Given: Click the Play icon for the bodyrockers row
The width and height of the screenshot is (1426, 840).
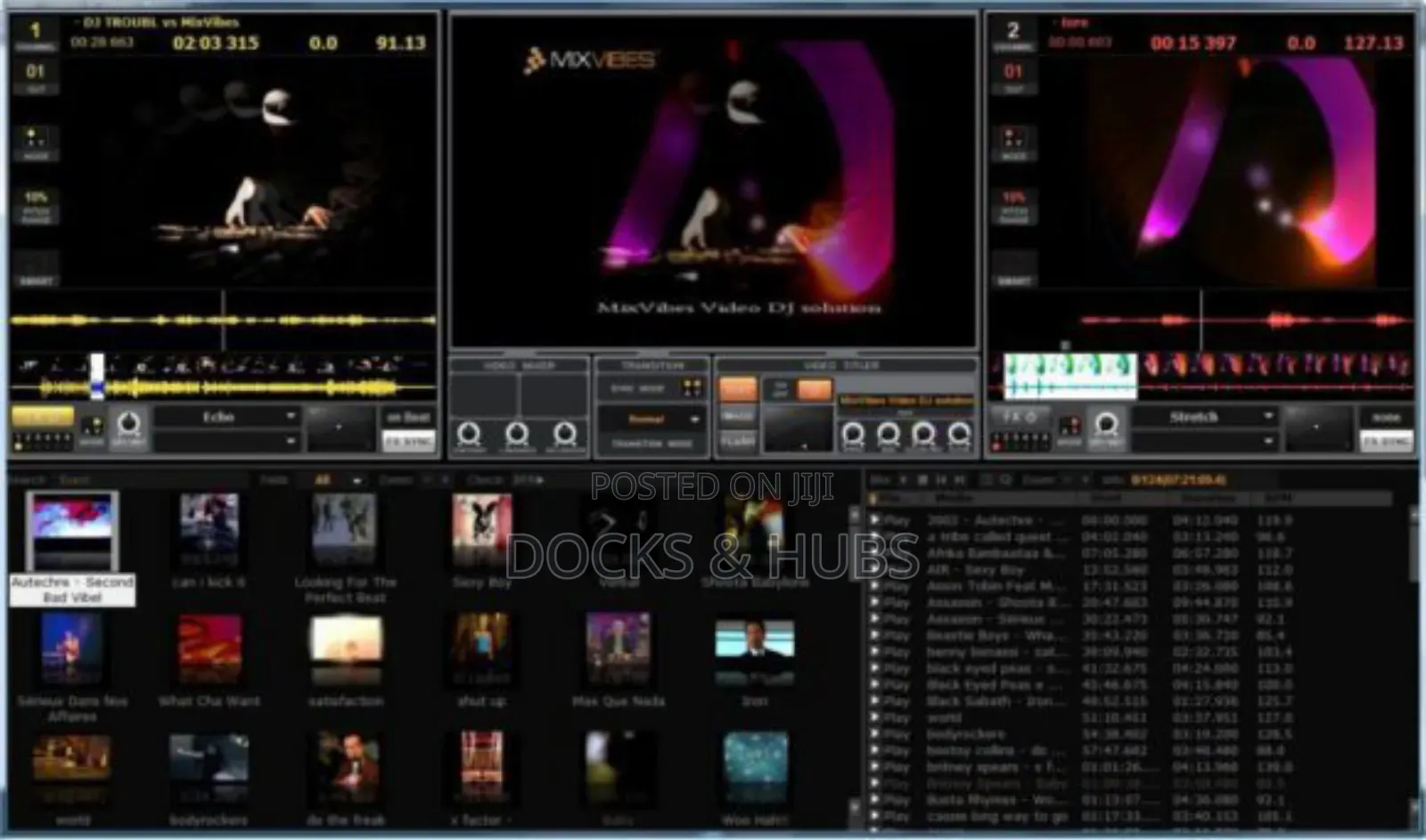Looking at the screenshot, I should (x=875, y=734).
